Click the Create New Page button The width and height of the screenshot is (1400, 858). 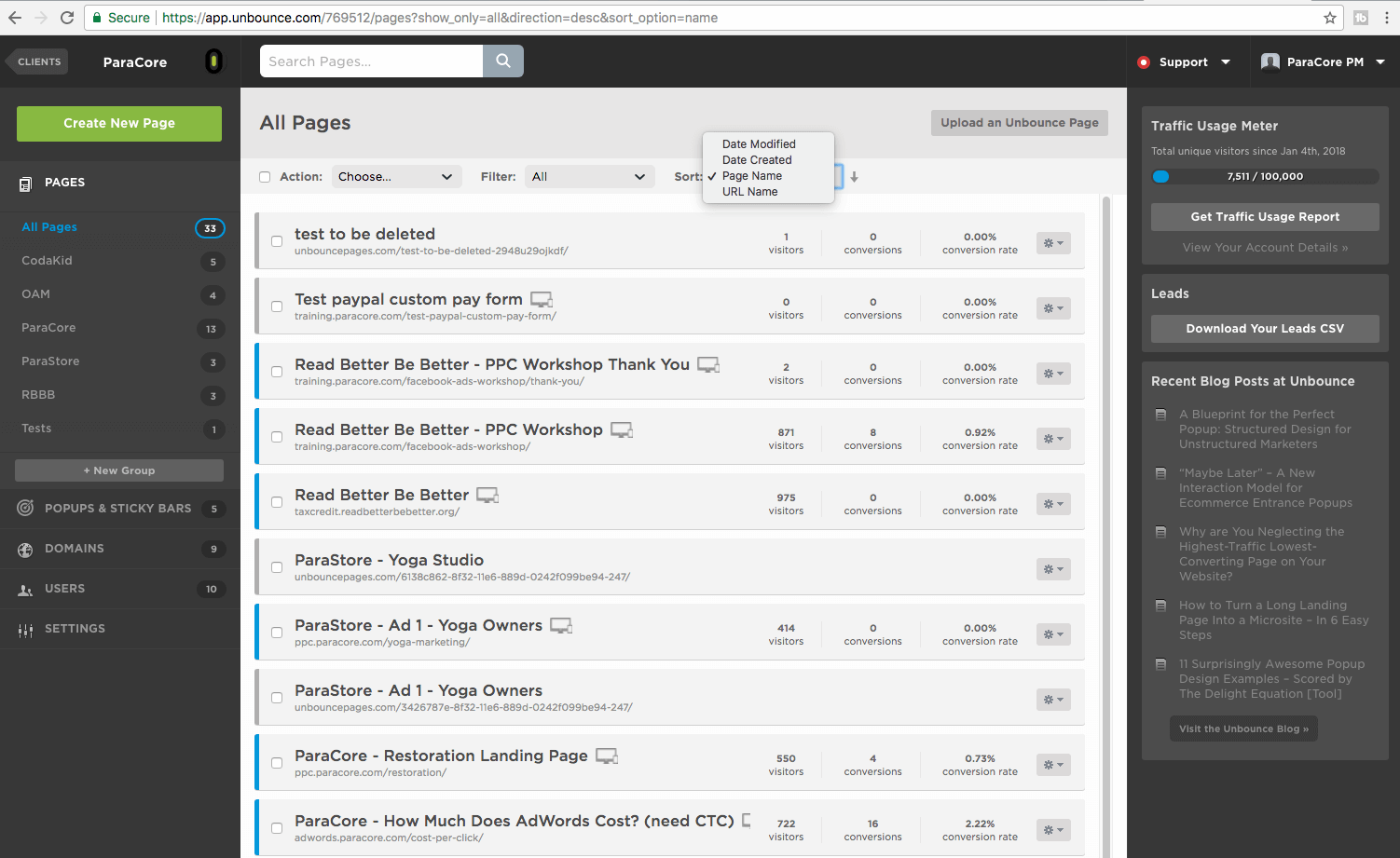(119, 124)
